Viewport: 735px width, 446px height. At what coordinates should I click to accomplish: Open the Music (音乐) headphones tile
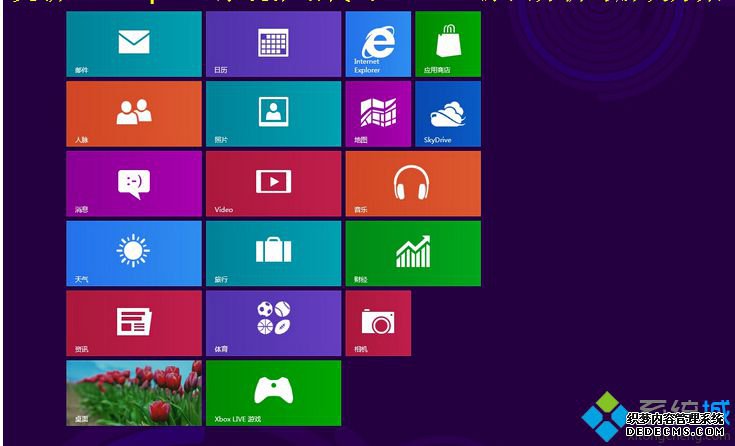(413, 184)
